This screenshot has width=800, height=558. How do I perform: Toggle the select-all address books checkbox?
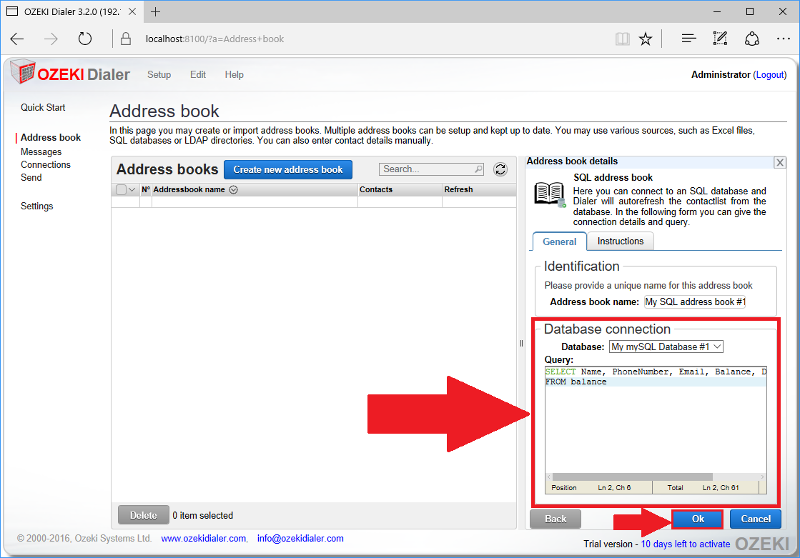[122, 189]
